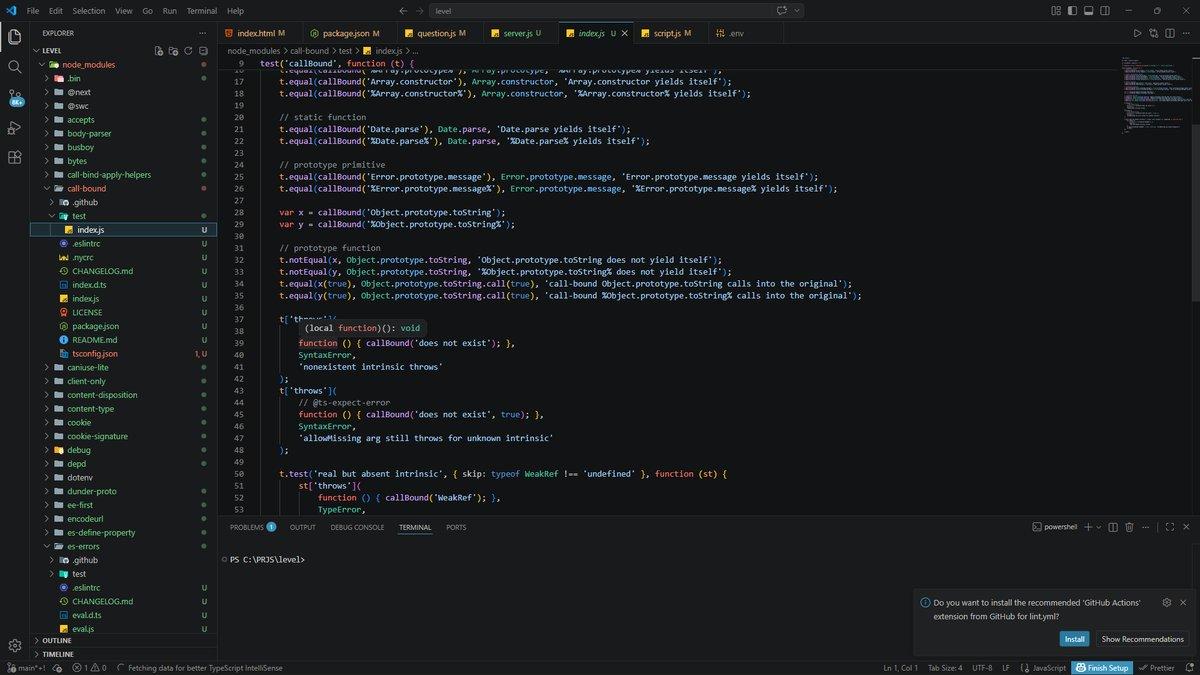Image resolution: width=1200 pixels, height=675 pixels.
Task: Open the Run and Debug view
Action: (15, 127)
